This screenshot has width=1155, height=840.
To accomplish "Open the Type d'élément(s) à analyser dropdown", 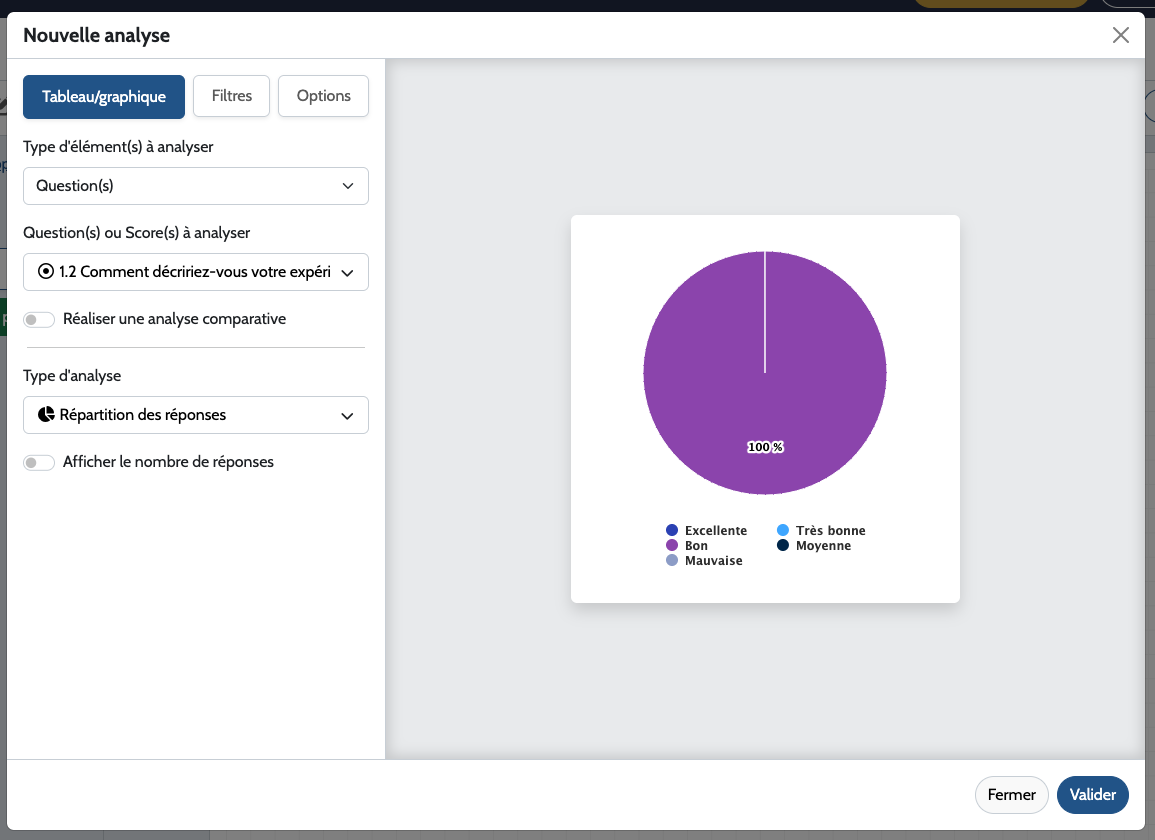I will coord(196,186).
